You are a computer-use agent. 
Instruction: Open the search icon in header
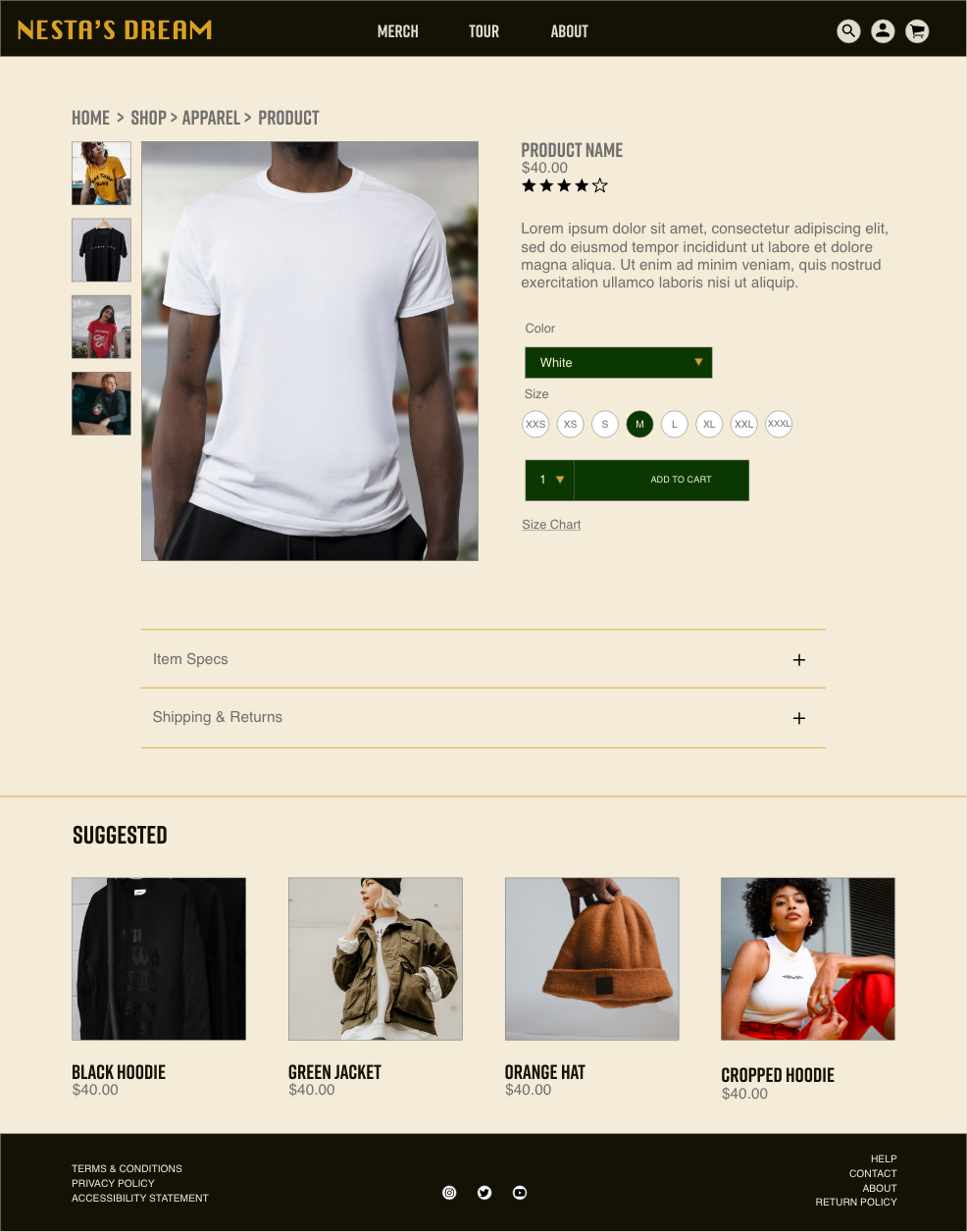848,31
